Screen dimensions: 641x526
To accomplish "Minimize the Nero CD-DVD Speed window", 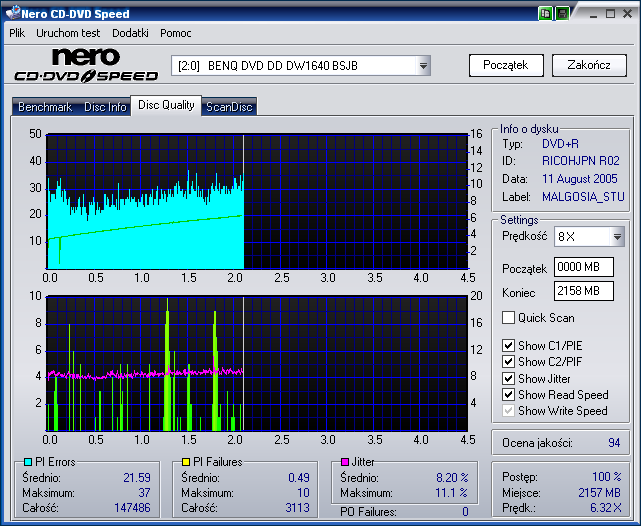I will click(x=594, y=14).
